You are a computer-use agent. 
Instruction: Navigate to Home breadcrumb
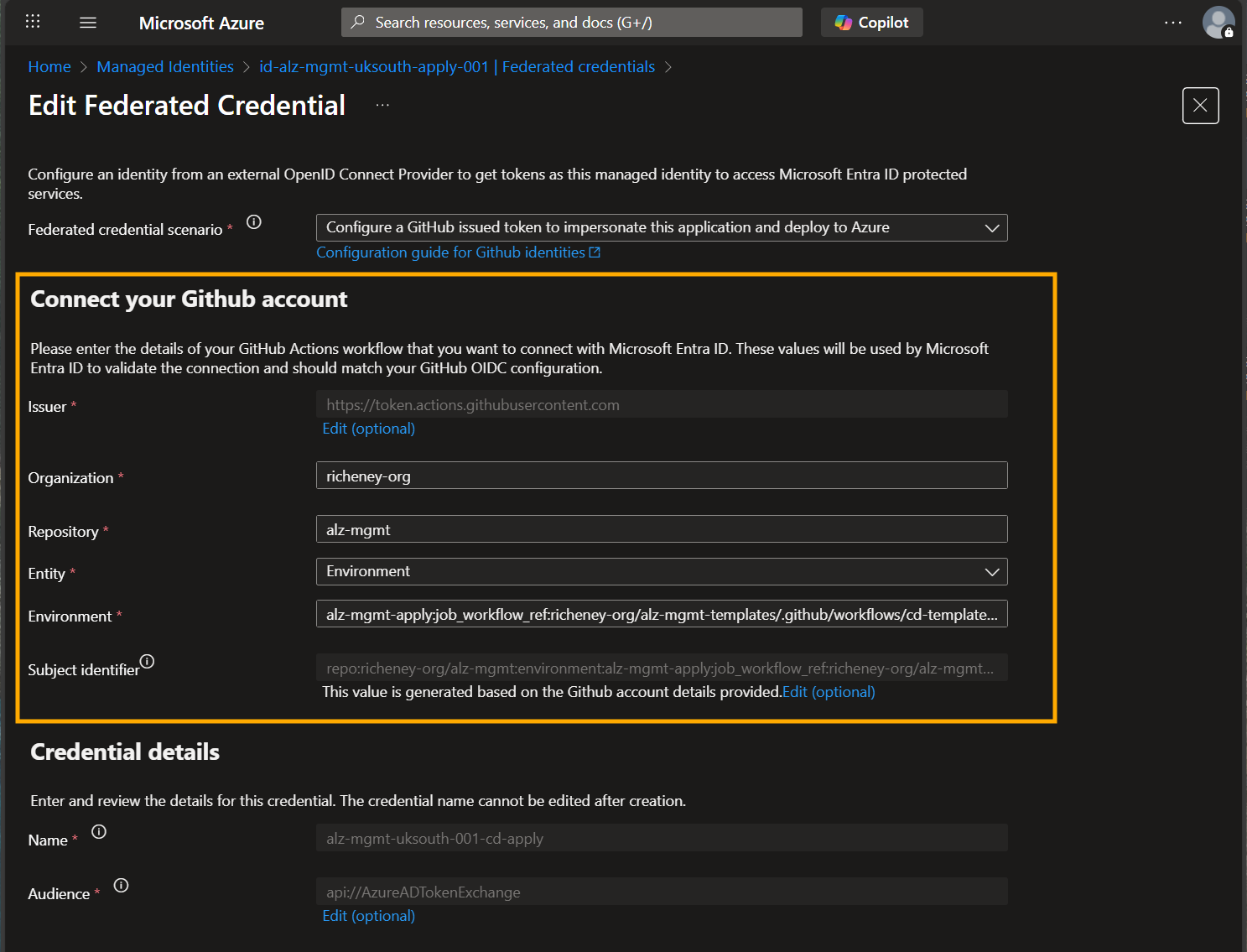[x=49, y=66]
